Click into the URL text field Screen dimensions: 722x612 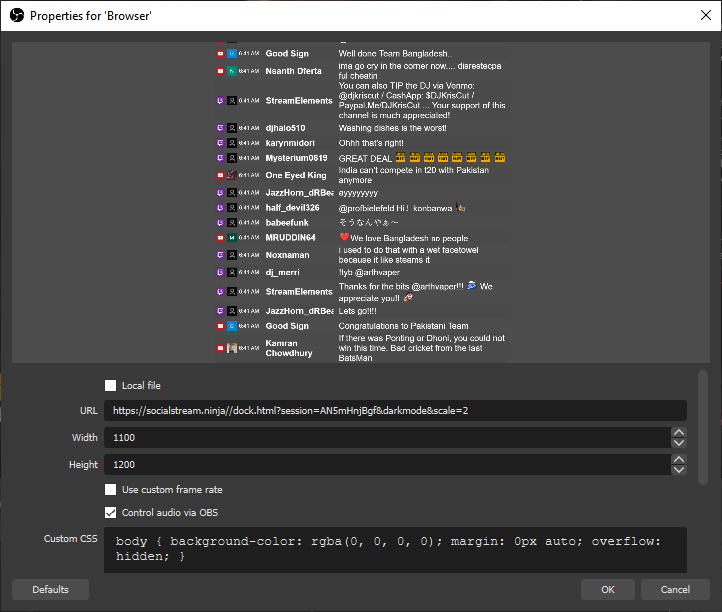coord(396,411)
